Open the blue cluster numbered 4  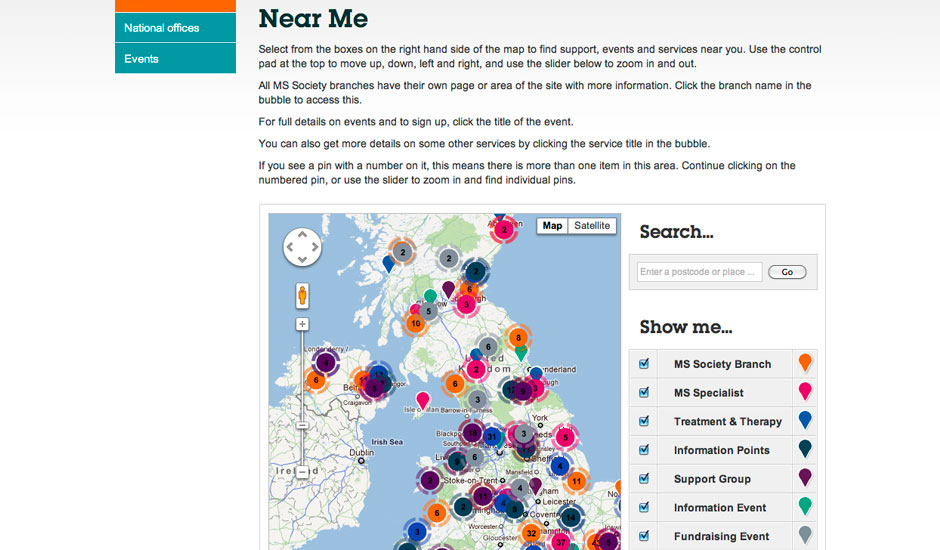click(560, 465)
